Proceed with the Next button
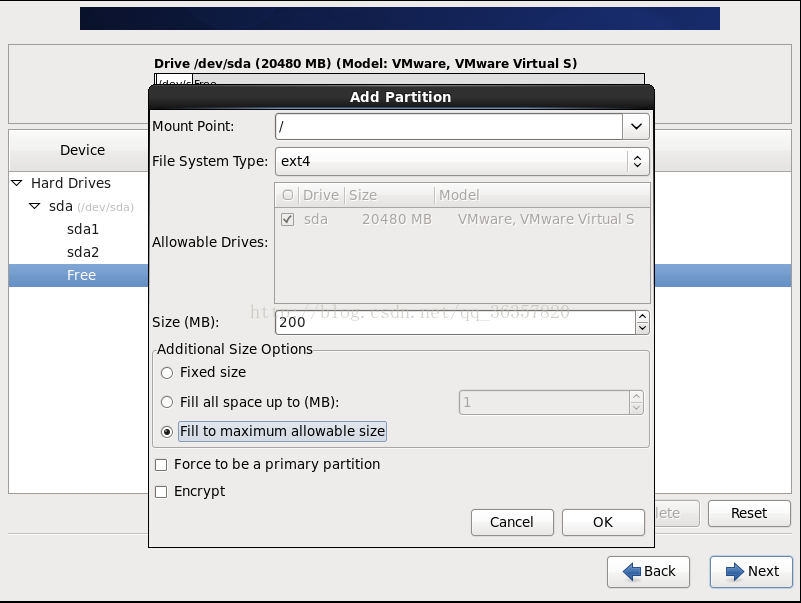Viewport: 801px width, 603px height. tap(751, 572)
